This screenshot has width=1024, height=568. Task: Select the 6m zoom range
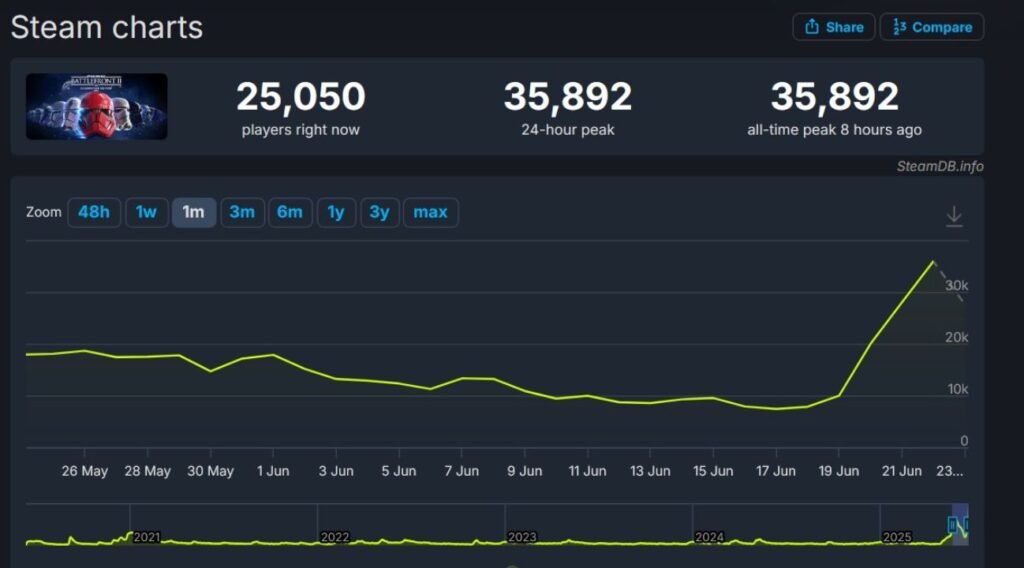point(290,212)
